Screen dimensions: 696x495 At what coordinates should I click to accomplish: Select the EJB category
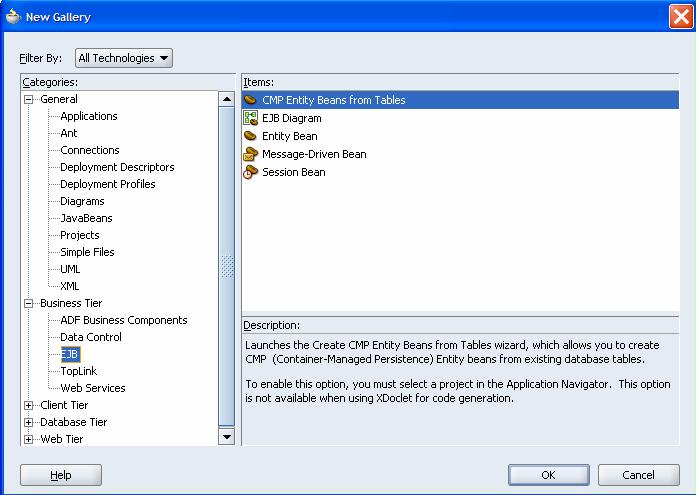[x=70, y=354]
